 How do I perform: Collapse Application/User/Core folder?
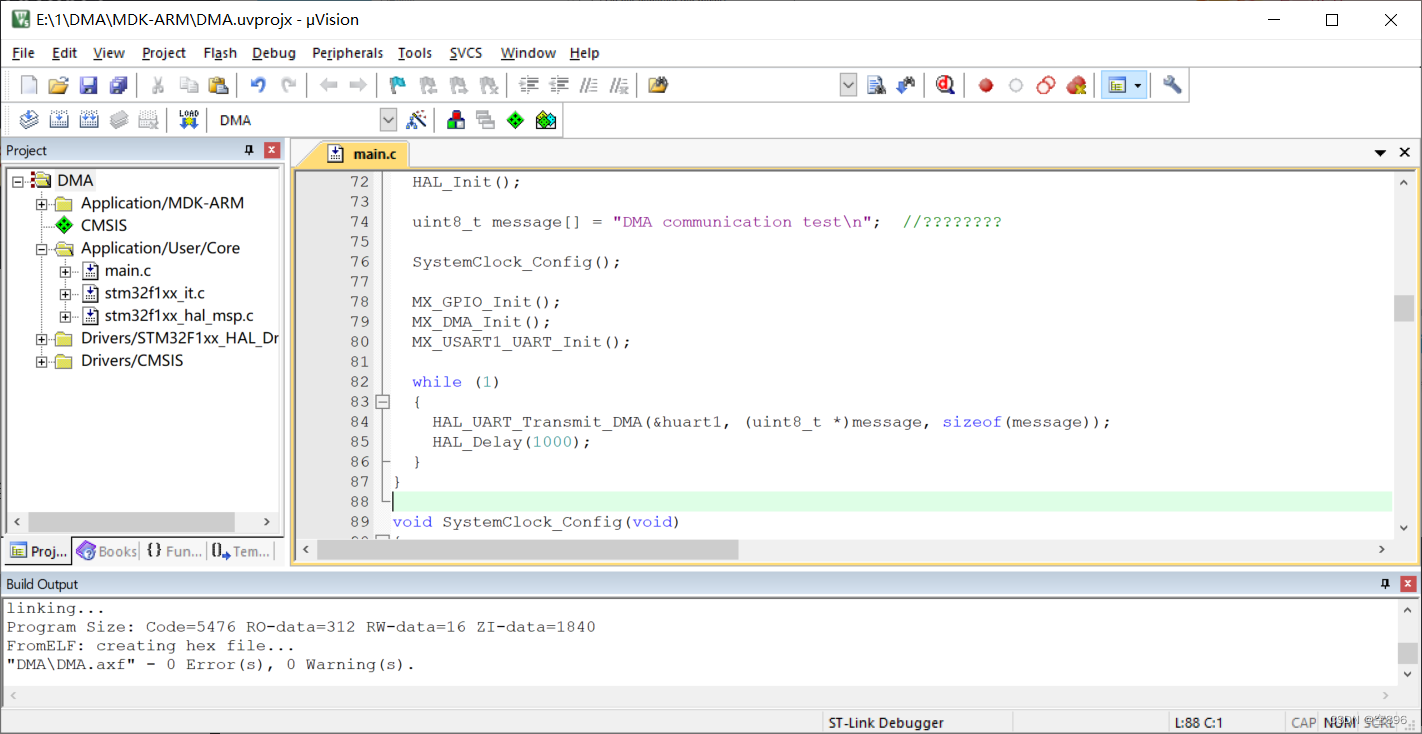pyautogui.click(x=42, y=249)
